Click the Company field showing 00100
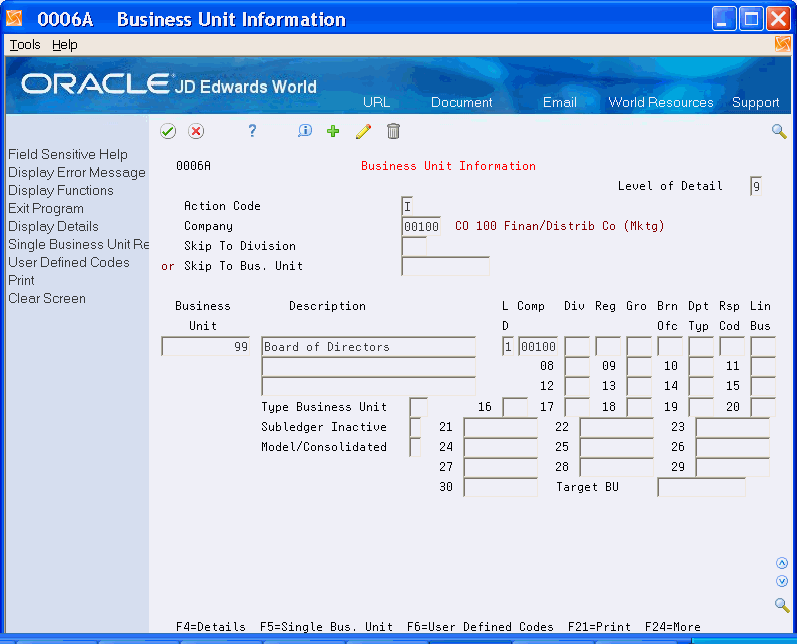797x644 pixels. 421,226
